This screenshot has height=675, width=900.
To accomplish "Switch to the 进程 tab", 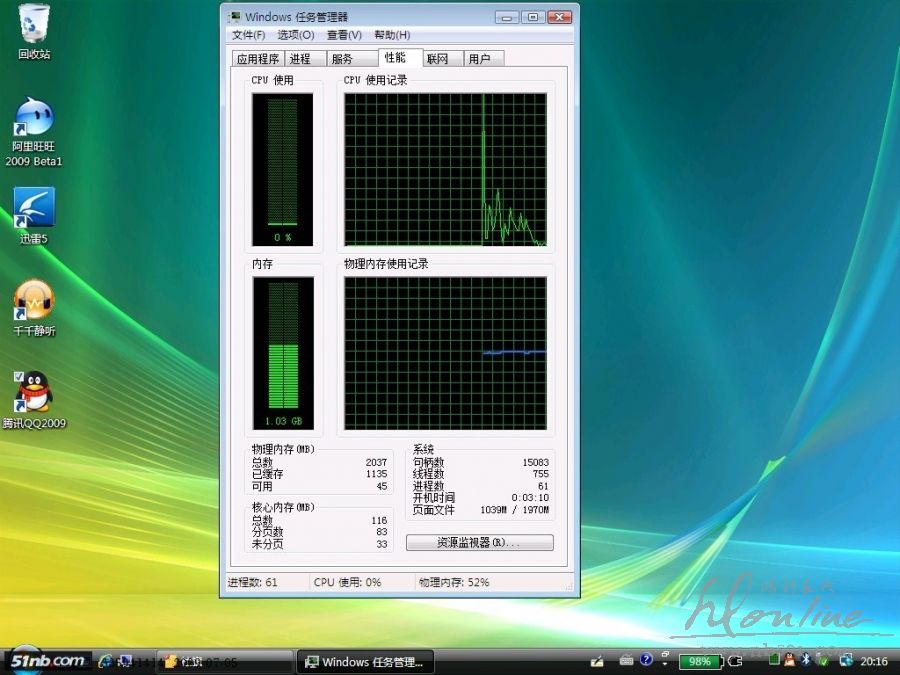I will tap(300, 59).
